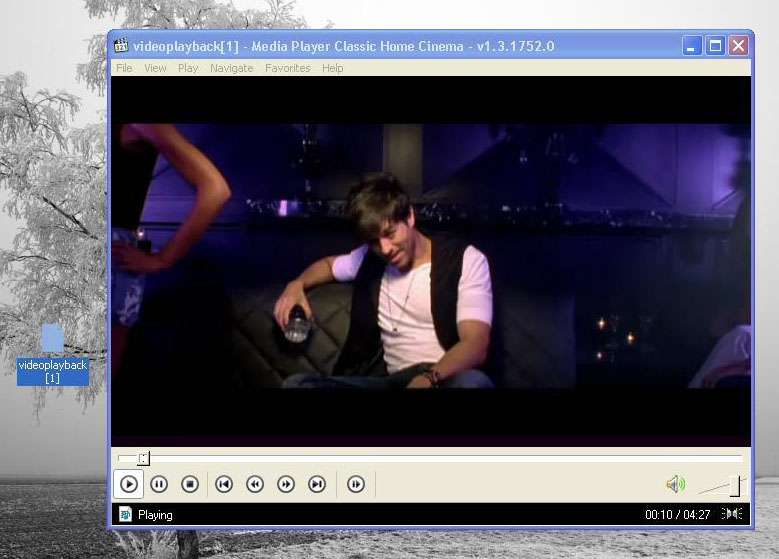
Task: Open the Help menu
Action: 332,68
